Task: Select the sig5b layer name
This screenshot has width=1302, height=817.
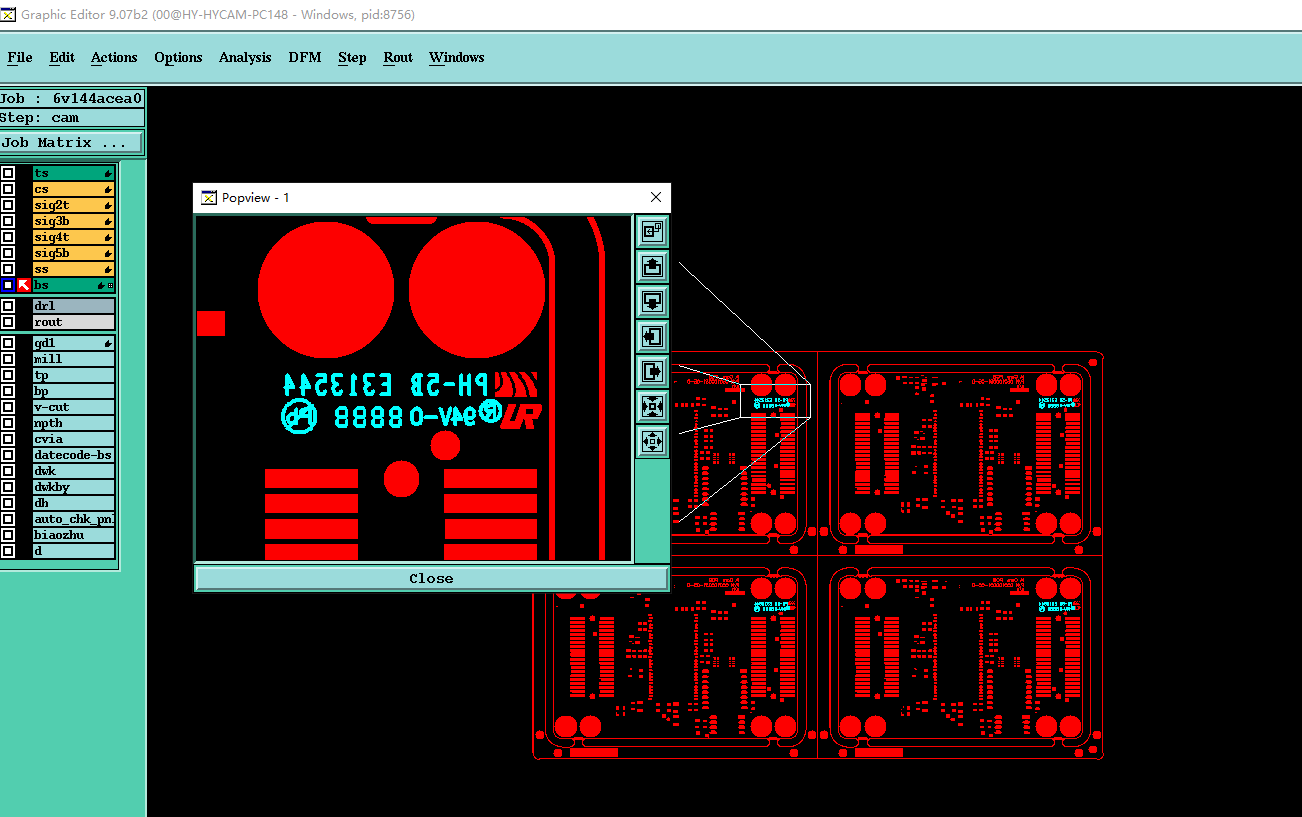Action: pyautogui.click(x=74, y=253)
